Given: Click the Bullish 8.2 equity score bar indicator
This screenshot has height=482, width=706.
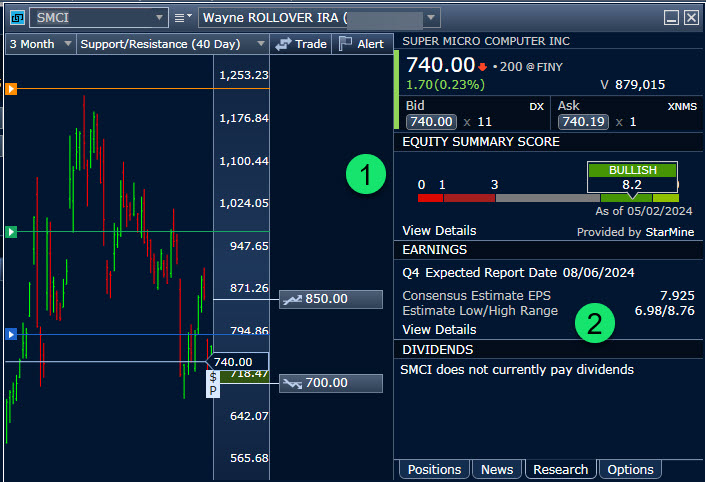Looking at the screenshot, I should [x=632, y=178].
